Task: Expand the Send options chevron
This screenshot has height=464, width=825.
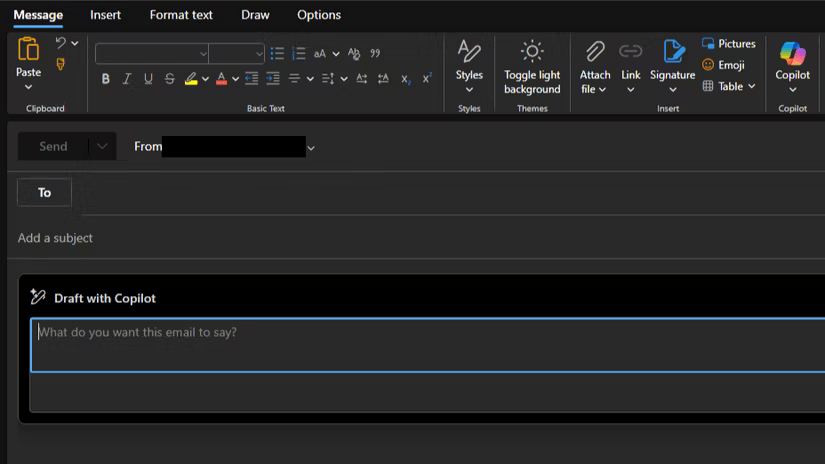Action: tap(102, 146)
